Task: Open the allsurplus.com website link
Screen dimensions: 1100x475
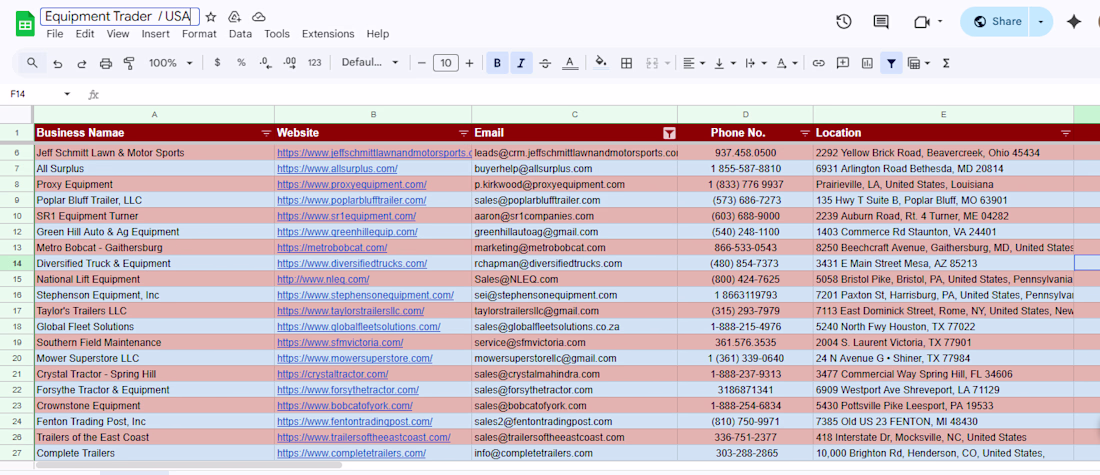Action: (x=337, y=169)
